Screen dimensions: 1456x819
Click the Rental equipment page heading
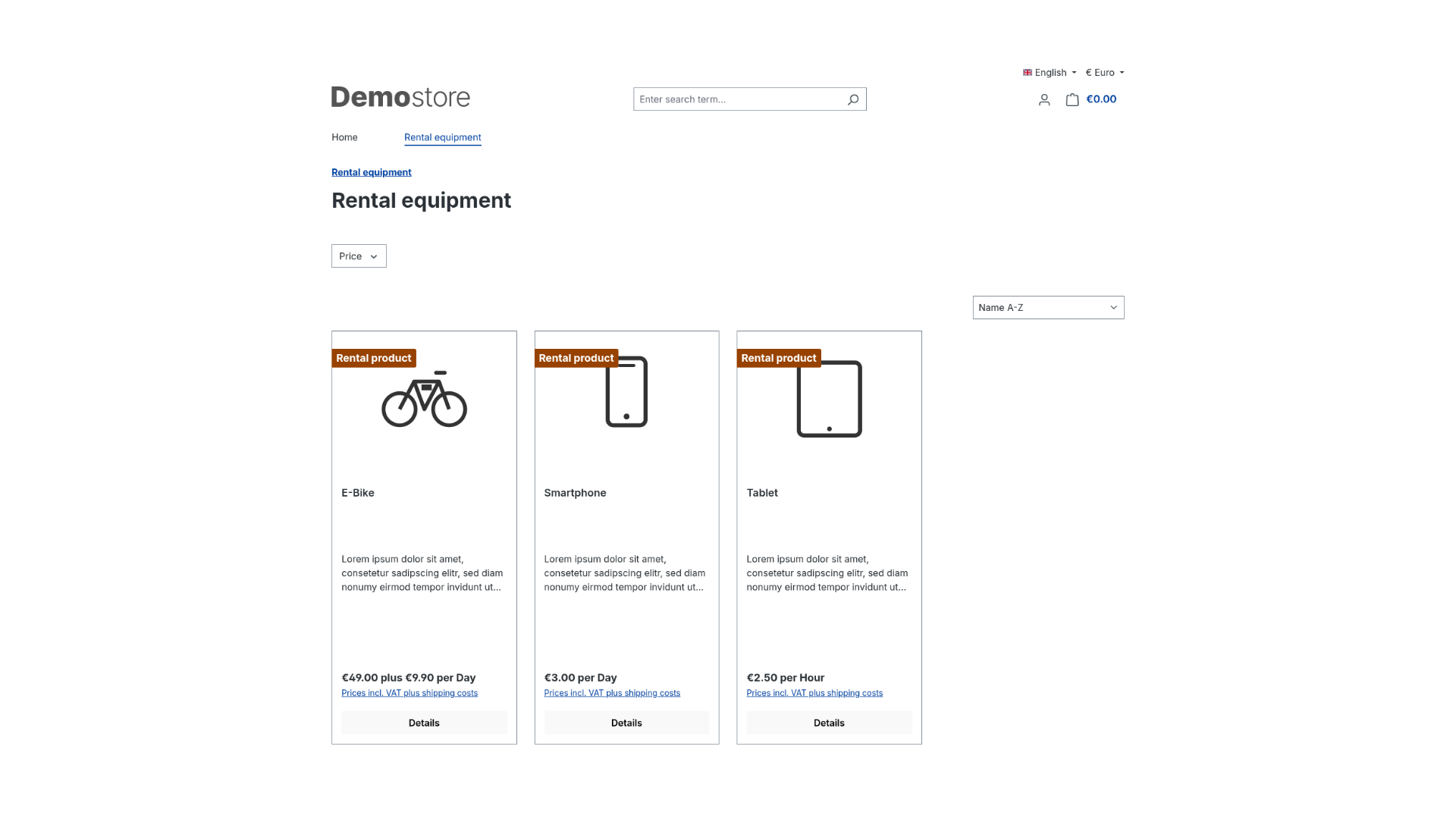422,200
